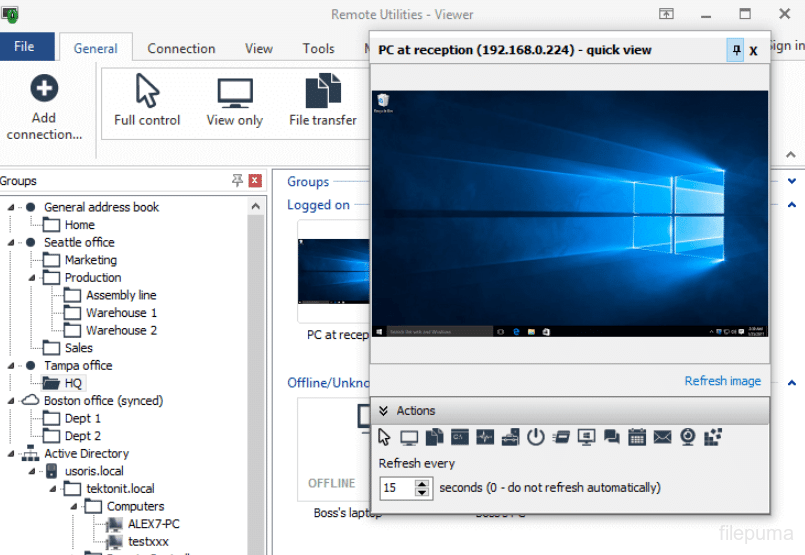Launch View only mode from the ribbon

coord(235,101)
